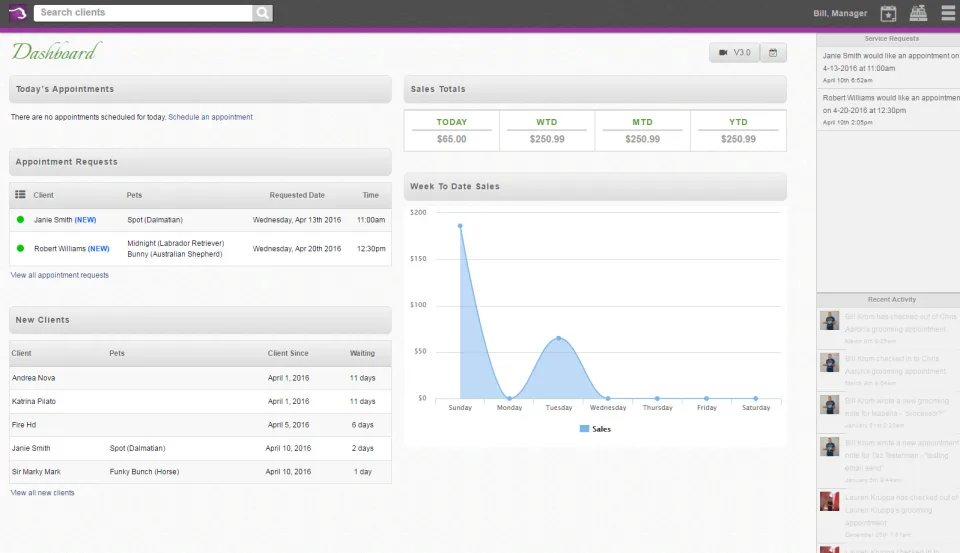This screenshot has height=553, width=960.
Task: Select Sir Marky Mark in New Clients
Action: [36, 472]
